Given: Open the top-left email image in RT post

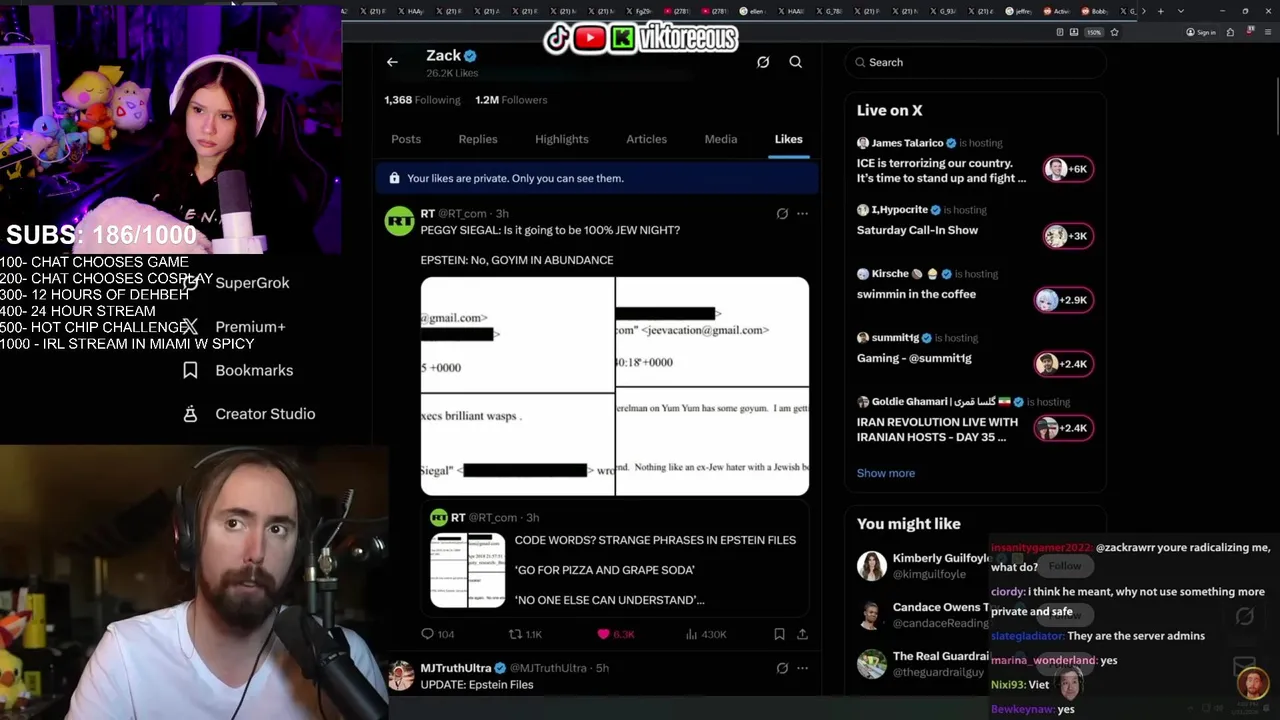Looking at the screenshot, I should pos(517,334).
